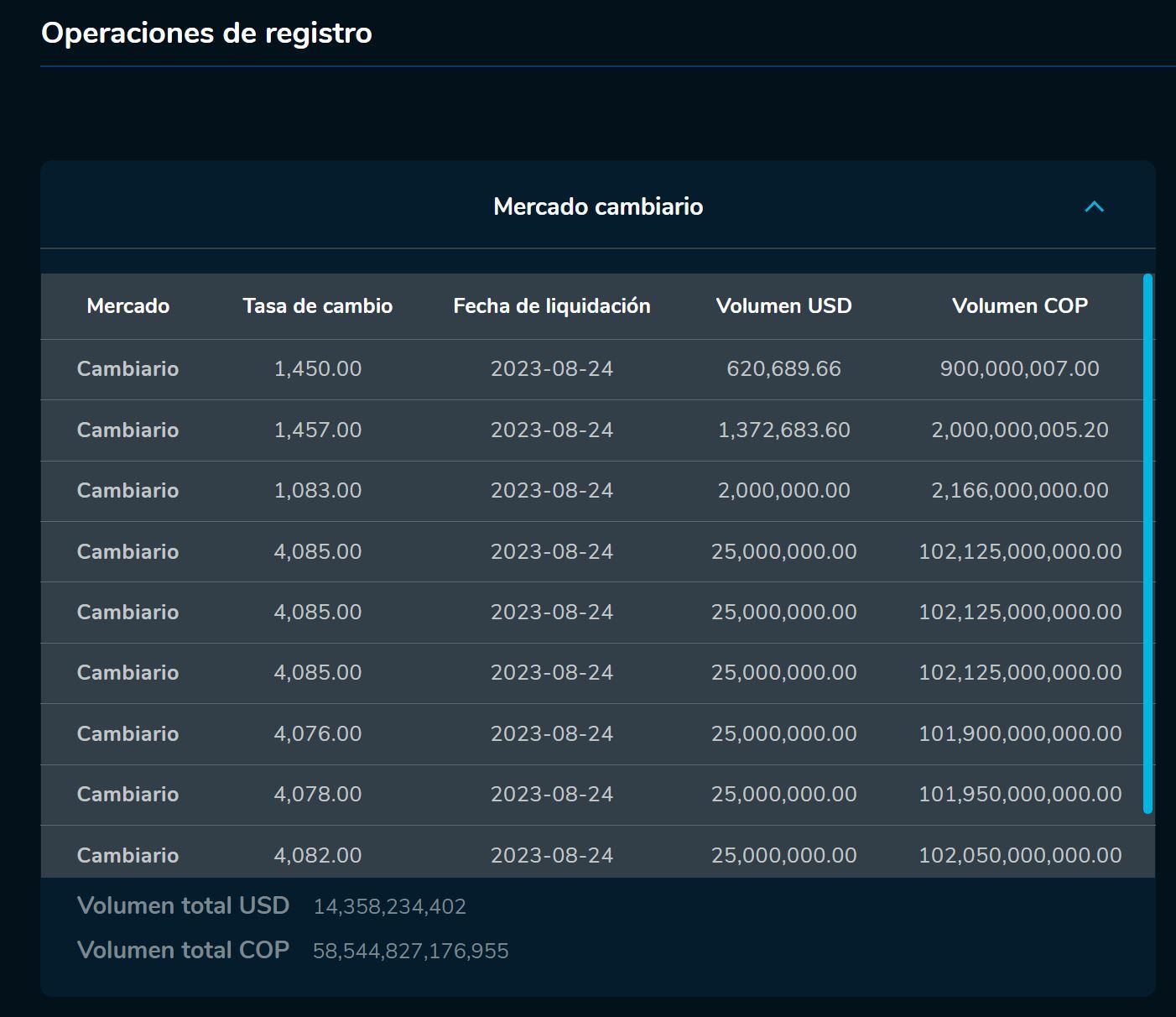Select the row with rate 4,078.00
This screenshot has width=1176, height=1017.
pos(587,794)
